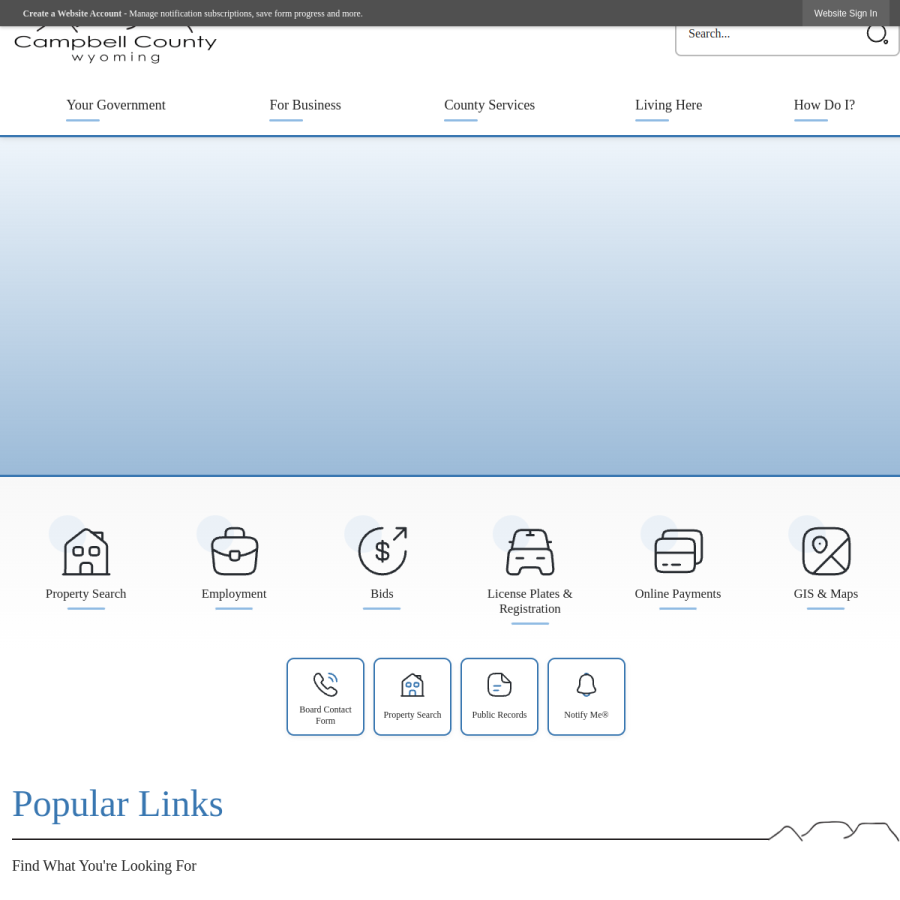
Task: Open the For Business menu
Action: point(305,105)
